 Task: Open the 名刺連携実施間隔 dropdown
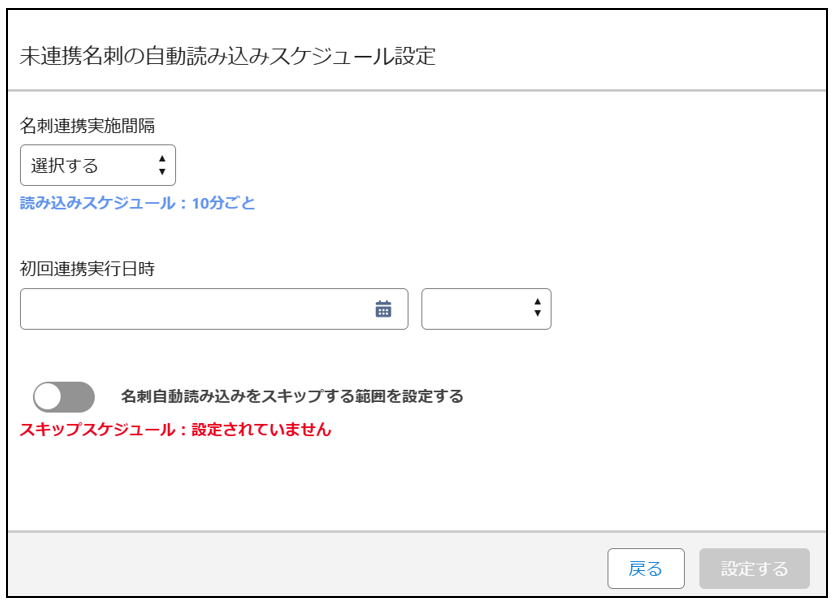tap(98, 165)
